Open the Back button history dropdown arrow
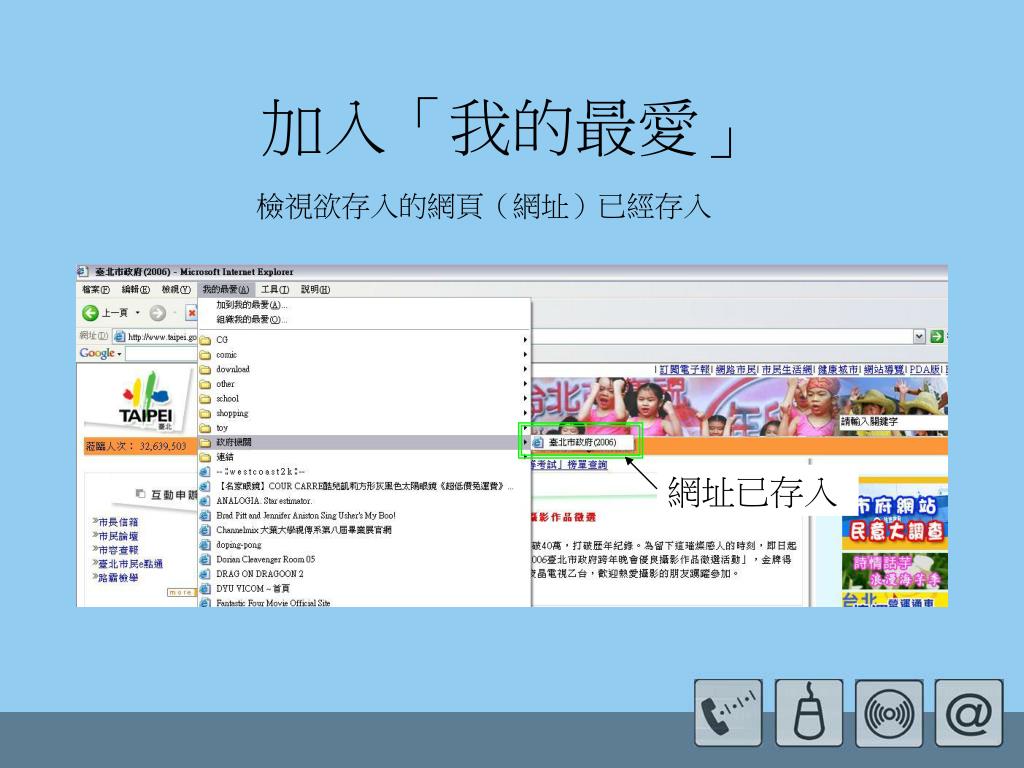 [x=137, y=313]
